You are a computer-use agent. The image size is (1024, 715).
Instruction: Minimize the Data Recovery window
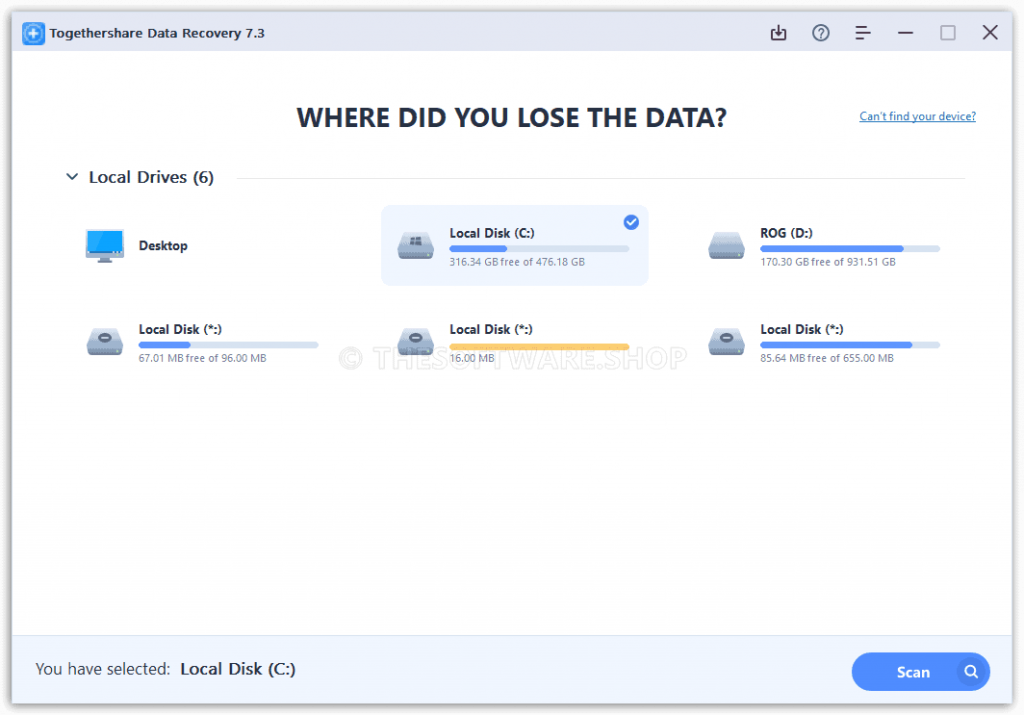(x=905, y=33)
